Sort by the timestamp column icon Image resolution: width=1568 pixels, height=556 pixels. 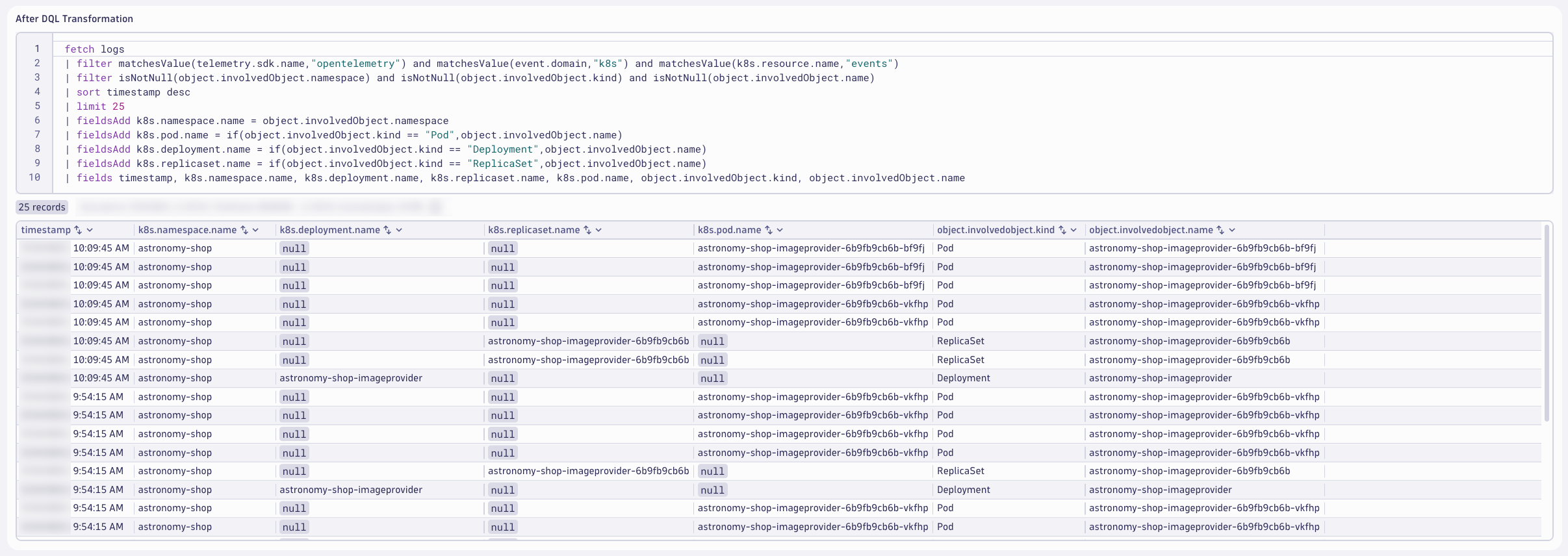[78, 230]
